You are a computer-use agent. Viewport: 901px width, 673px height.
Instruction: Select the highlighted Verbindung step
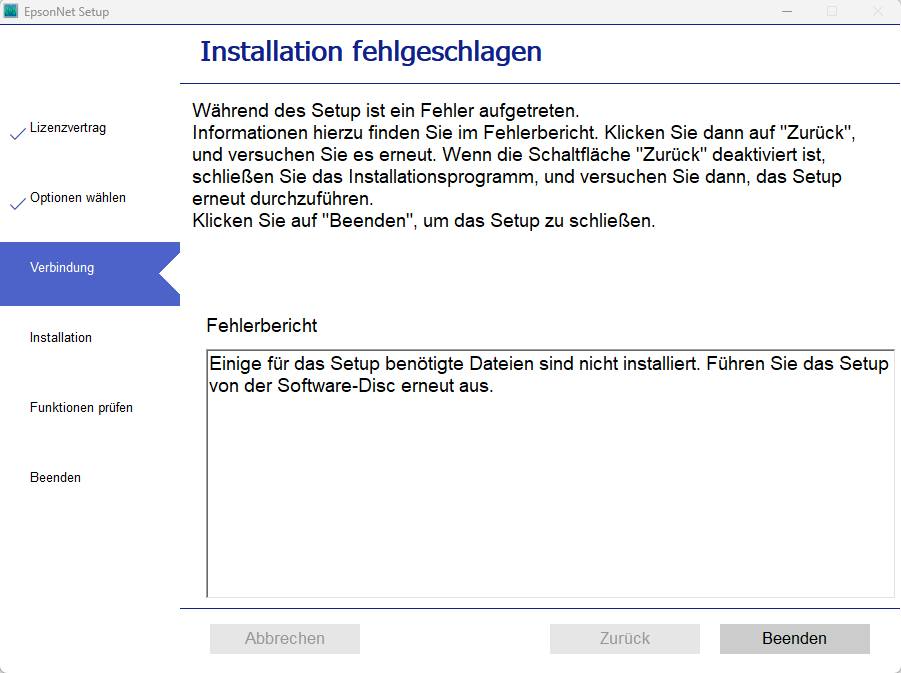(x=60, y=267)
